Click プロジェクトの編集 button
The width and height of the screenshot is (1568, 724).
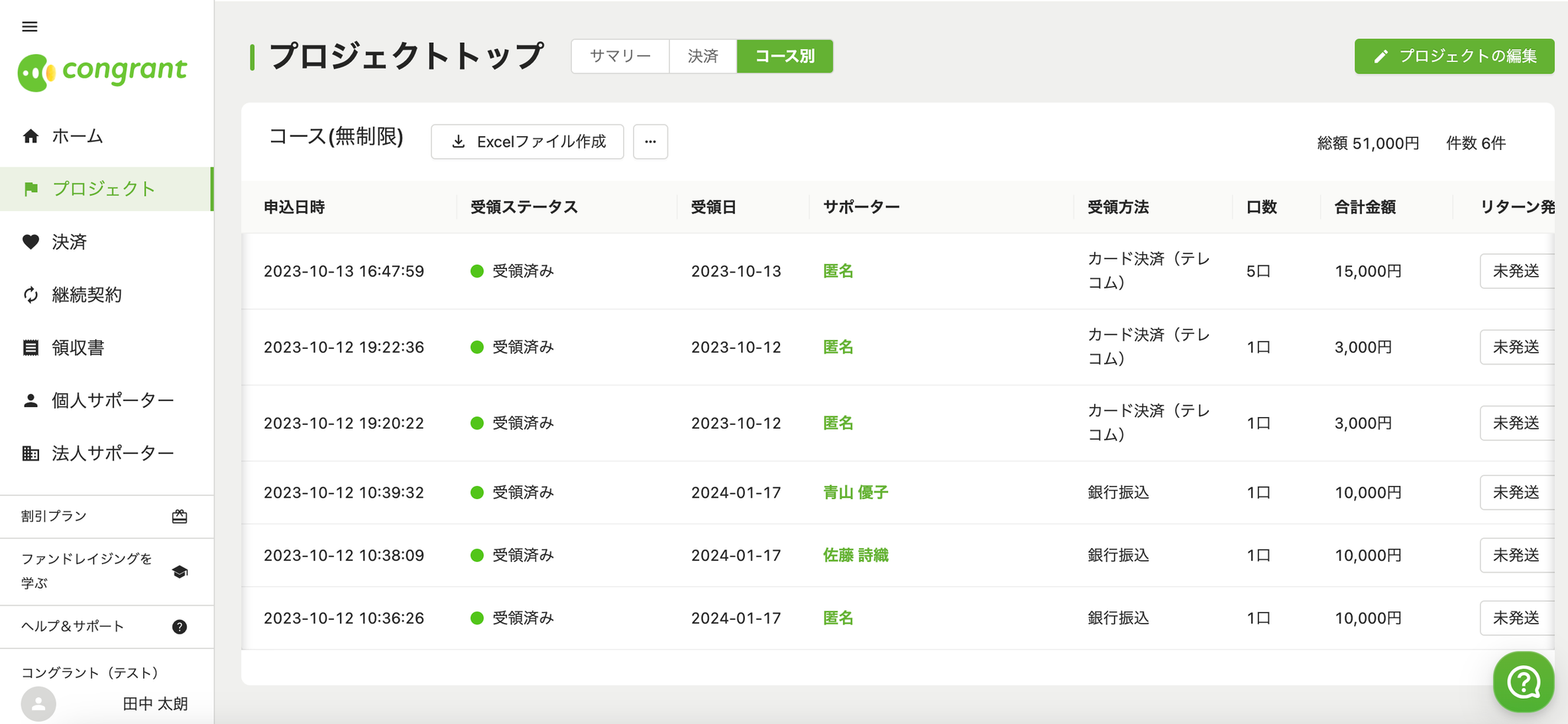pyautogui.click(x=1454, y=57)
